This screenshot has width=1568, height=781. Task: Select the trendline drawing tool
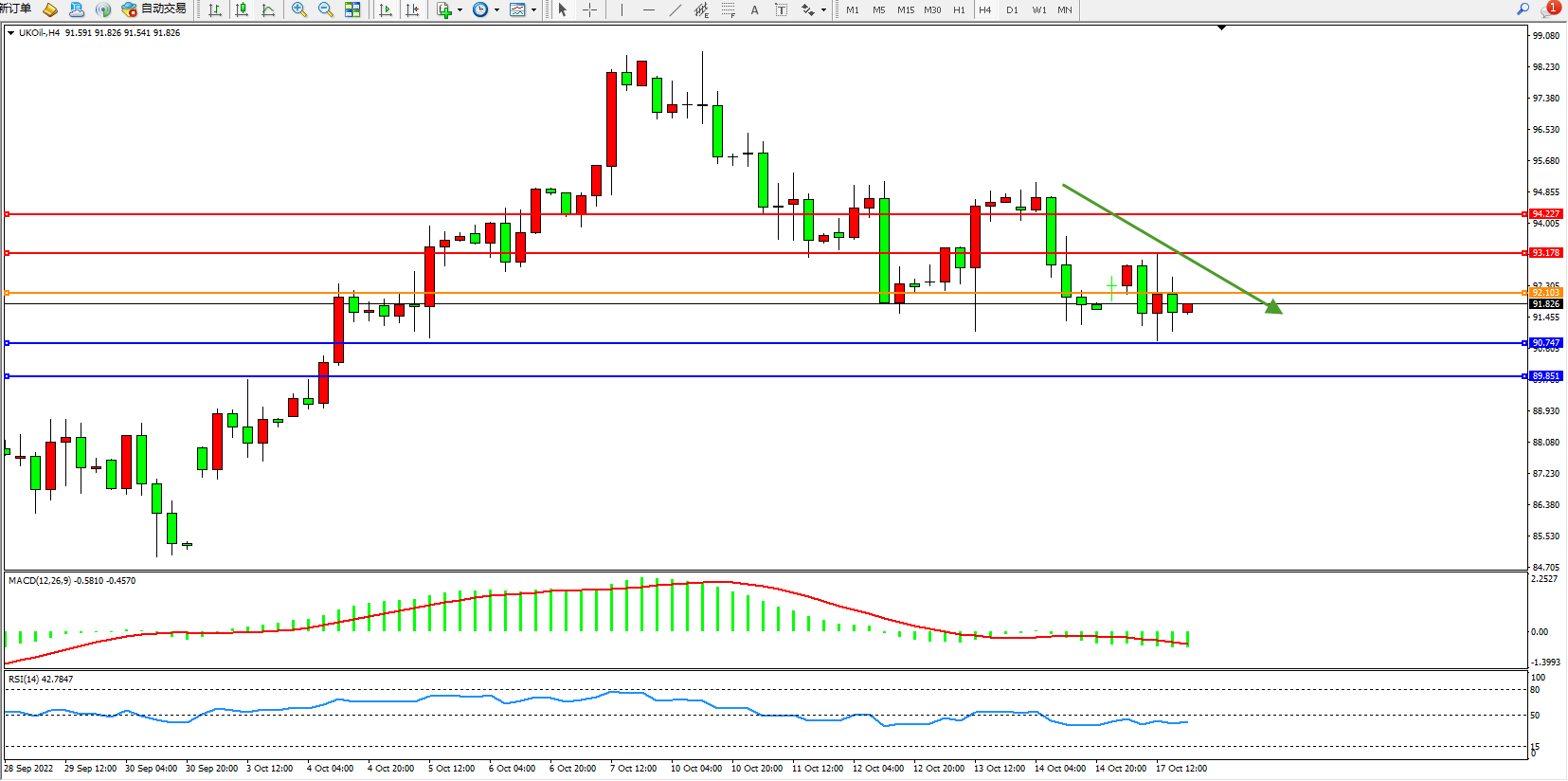point(675,9)
